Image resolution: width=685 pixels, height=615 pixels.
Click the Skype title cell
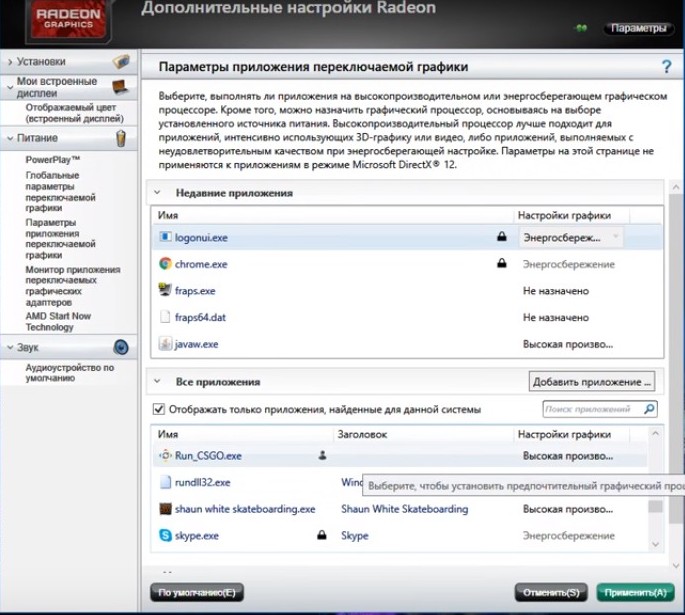pos(355,536)
